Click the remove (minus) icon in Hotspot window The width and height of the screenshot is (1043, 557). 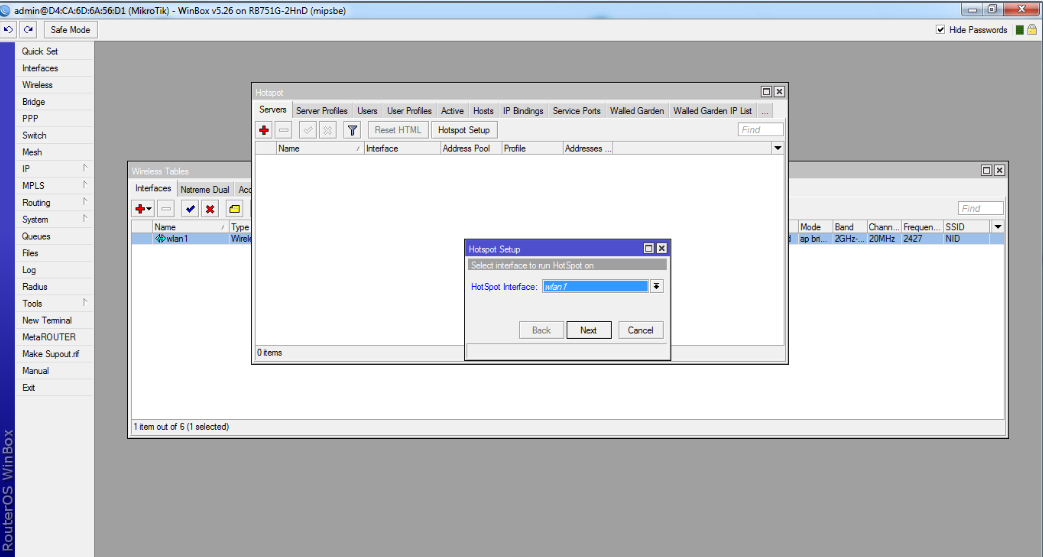point(284,130)
